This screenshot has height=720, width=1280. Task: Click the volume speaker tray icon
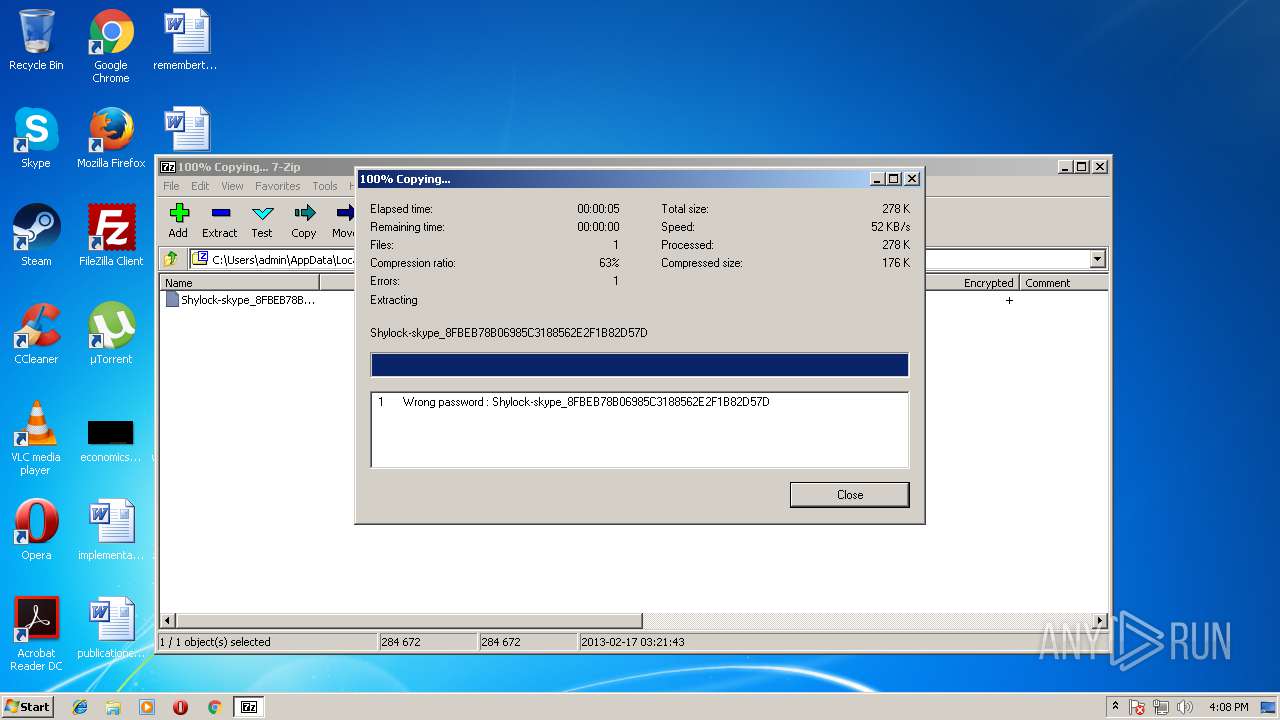click(1185, 707)
